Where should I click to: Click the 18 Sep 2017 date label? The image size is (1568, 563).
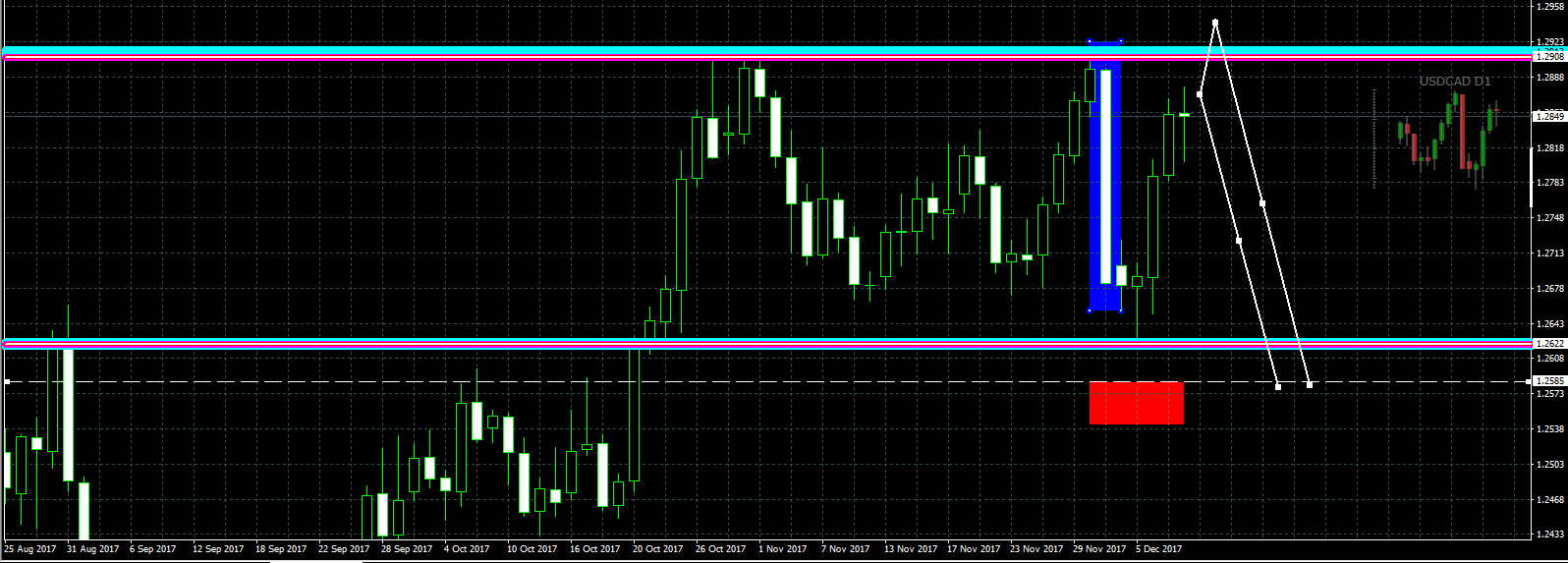[281, 549]
